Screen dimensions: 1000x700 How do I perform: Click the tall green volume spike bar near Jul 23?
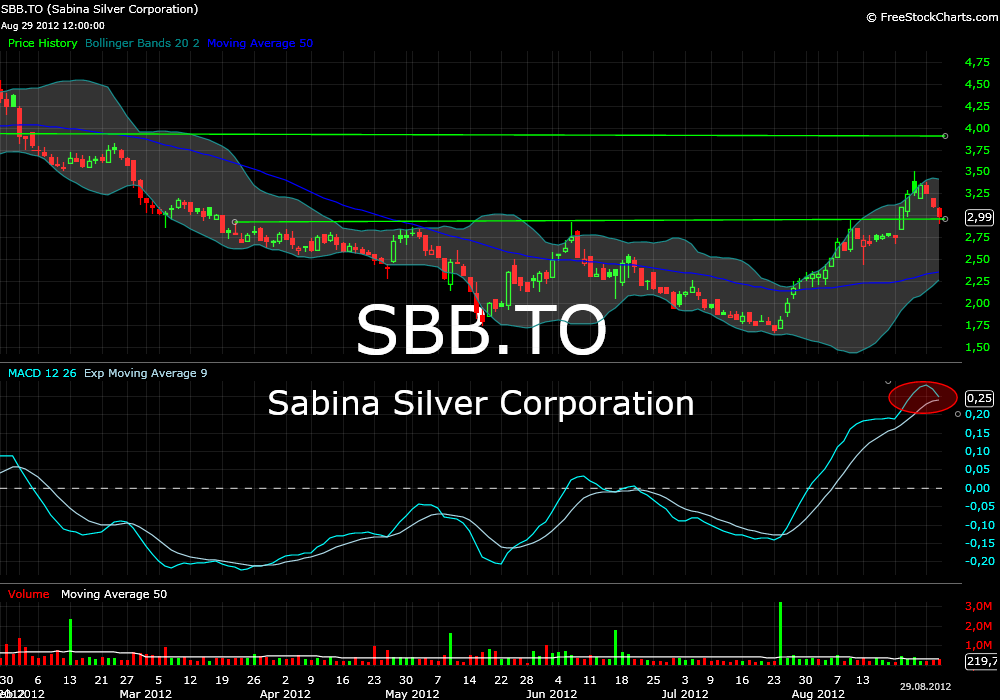(x=780, y=632)
